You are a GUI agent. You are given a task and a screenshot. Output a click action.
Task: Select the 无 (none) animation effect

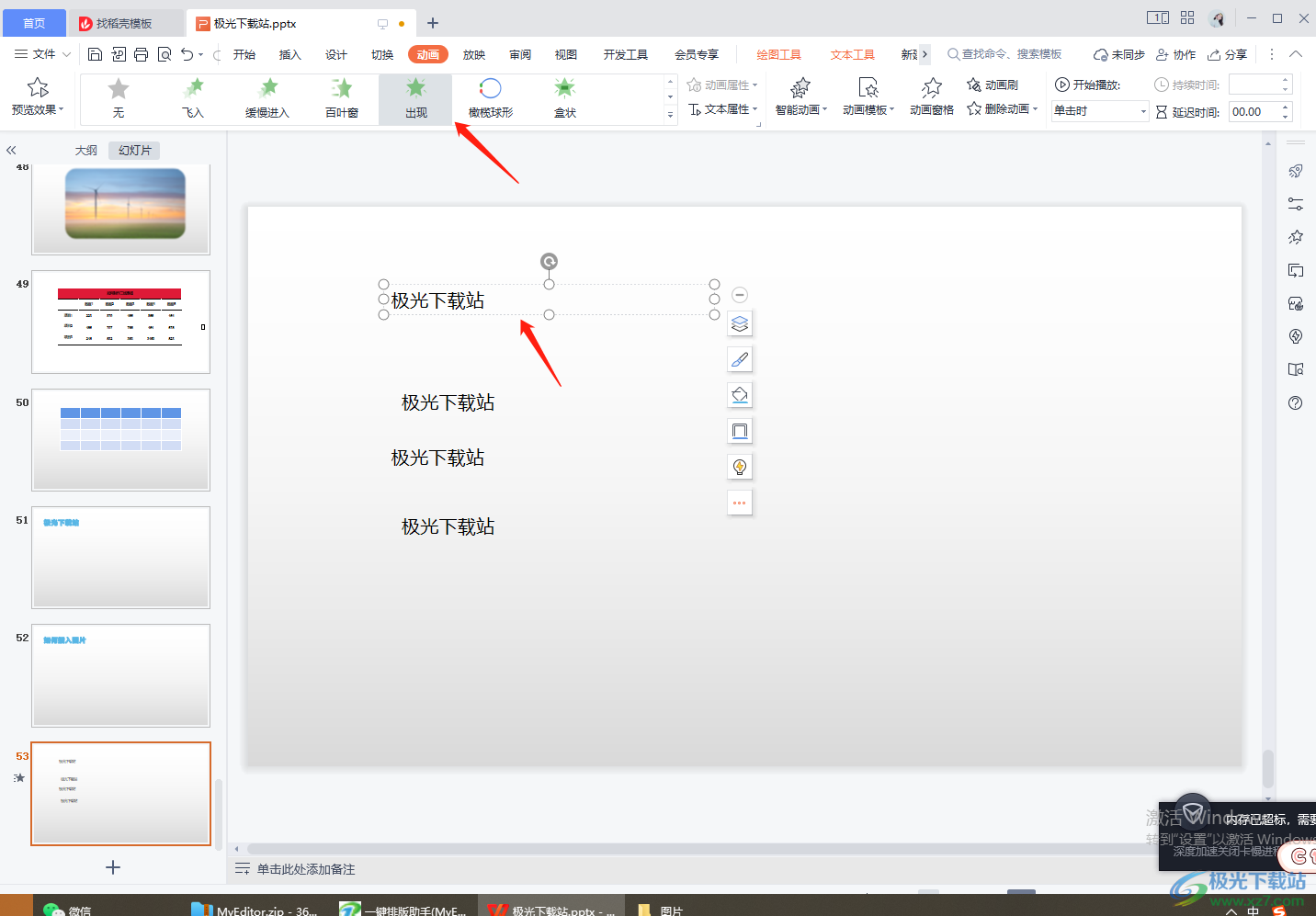click(x=119, y=98)
